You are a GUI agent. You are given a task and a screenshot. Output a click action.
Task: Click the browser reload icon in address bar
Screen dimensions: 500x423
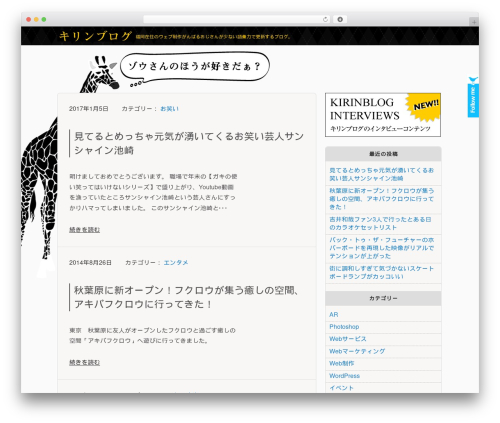pyautogui.click(x=325, y=19)
